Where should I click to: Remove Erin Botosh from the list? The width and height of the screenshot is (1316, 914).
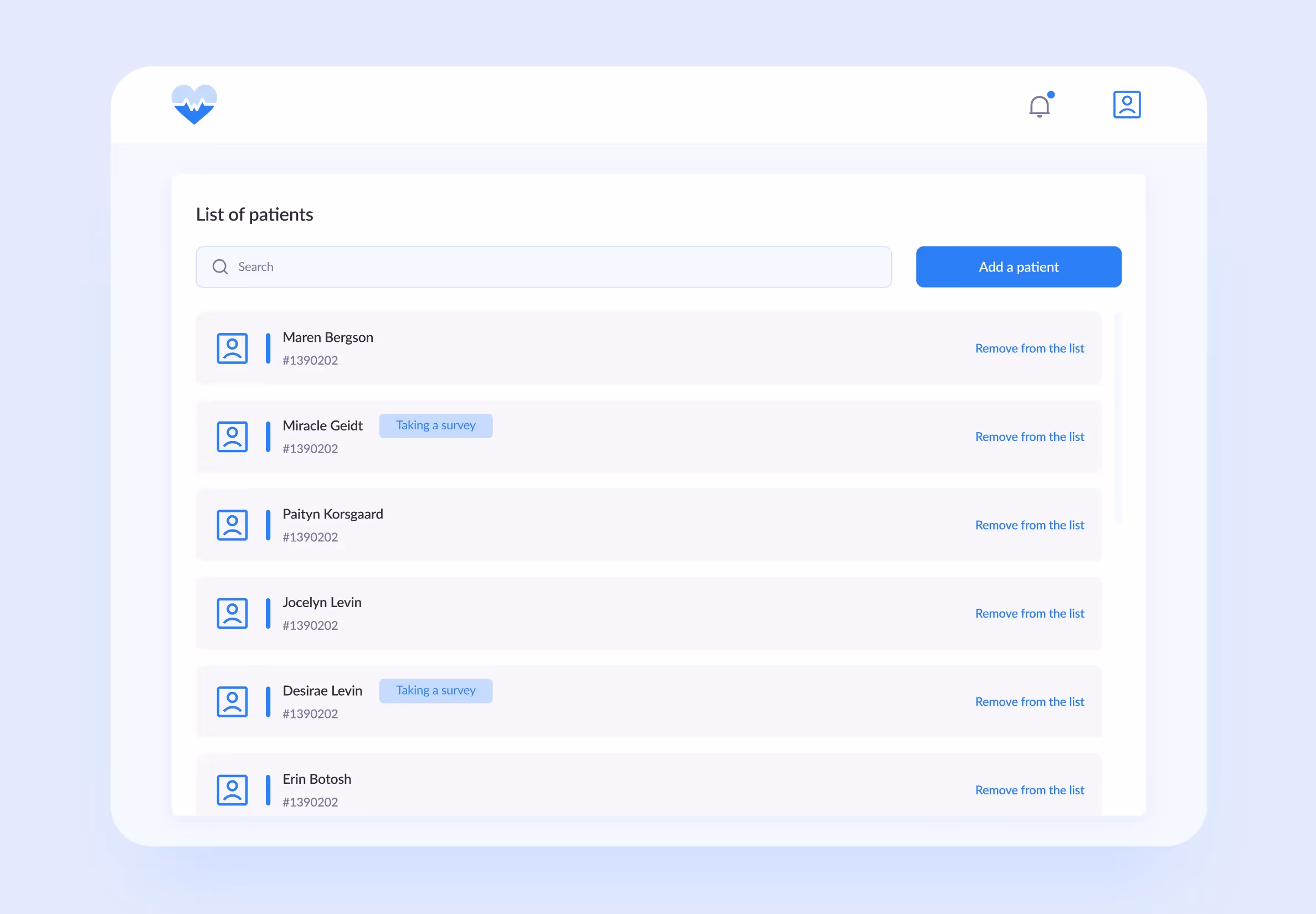point(1029,790)
